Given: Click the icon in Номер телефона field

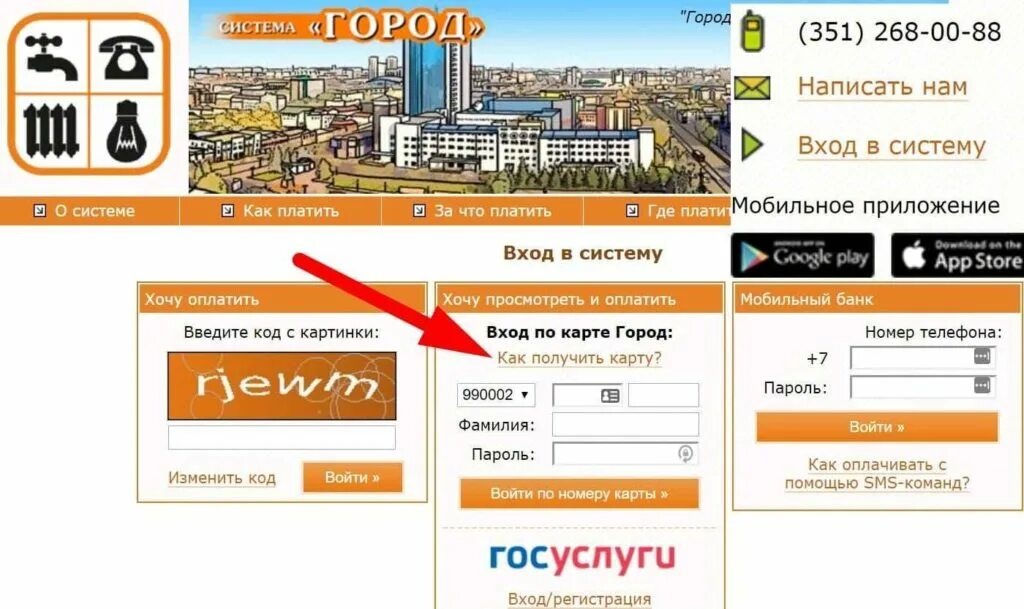Looking at the screenshot, I should point(982,356).
